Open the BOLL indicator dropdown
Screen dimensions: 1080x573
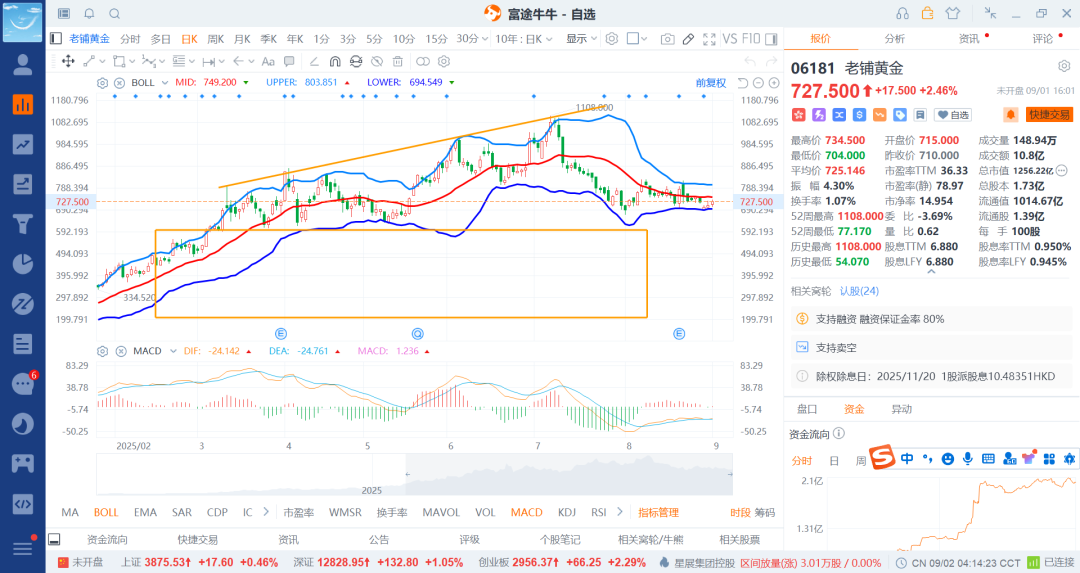tap(165, 83)
